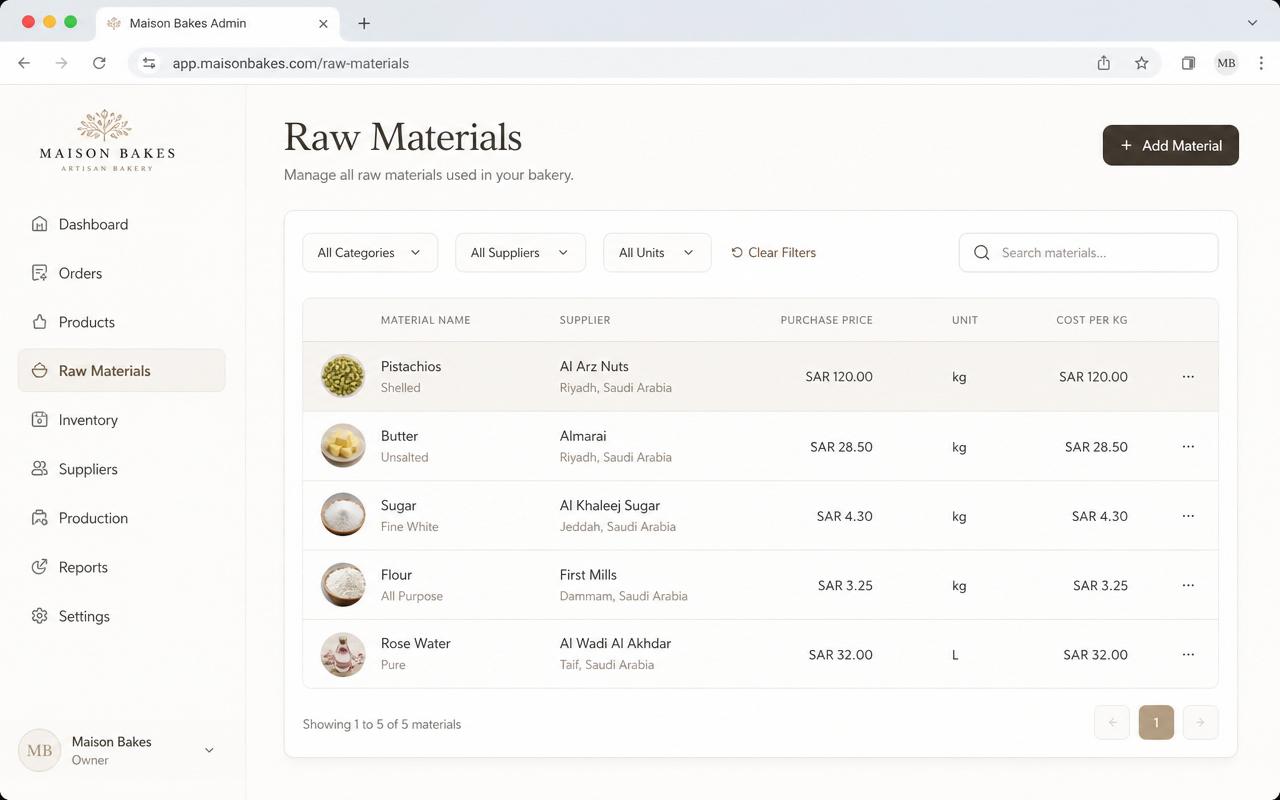This screenshot has height=800, width=1280.
Task: Open a new browser tab
Action: (x=364, y=23)
